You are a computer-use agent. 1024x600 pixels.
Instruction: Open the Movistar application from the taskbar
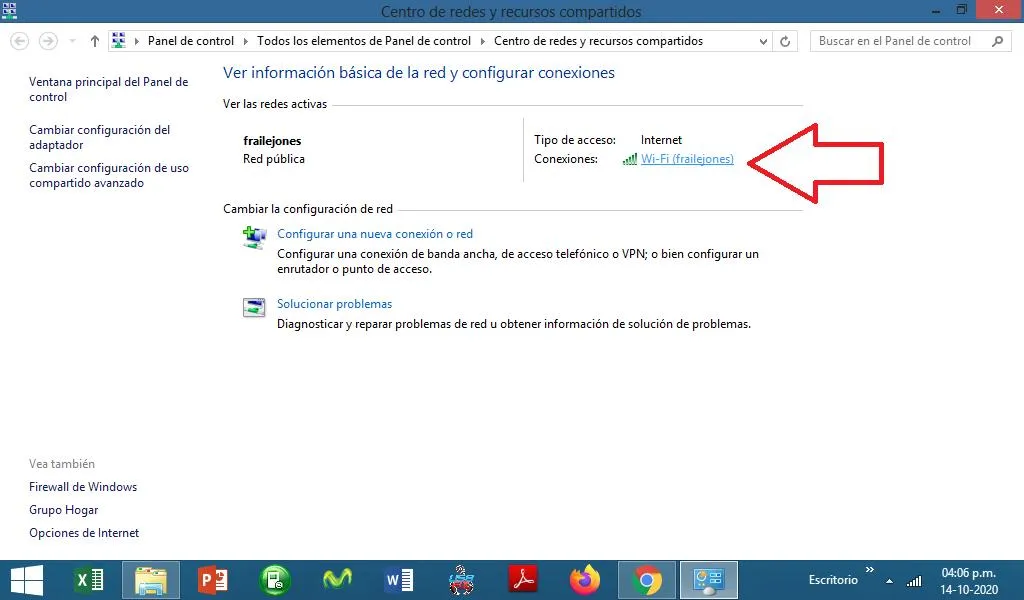coord(336,580)
